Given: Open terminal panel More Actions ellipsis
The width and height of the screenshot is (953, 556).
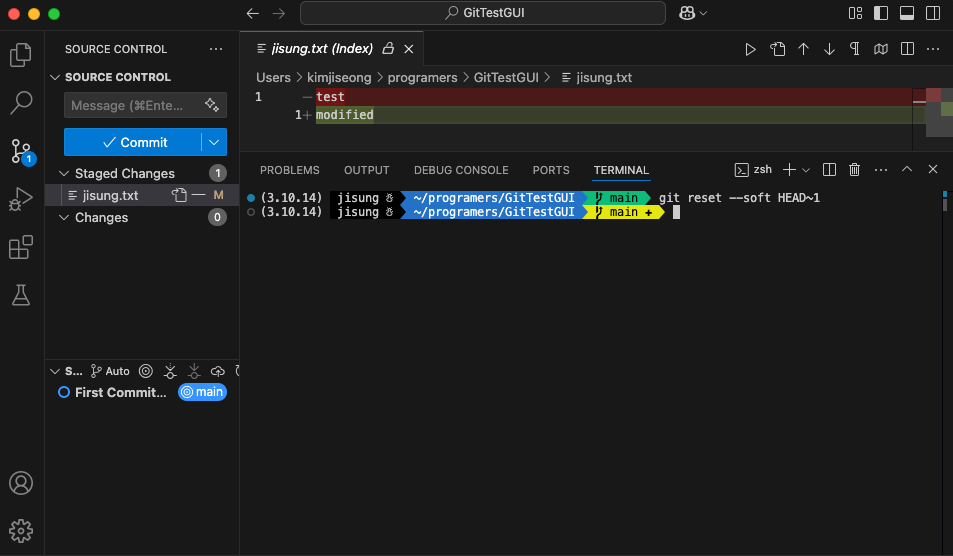Looking at the screenshot, I should tap(881, 170).
